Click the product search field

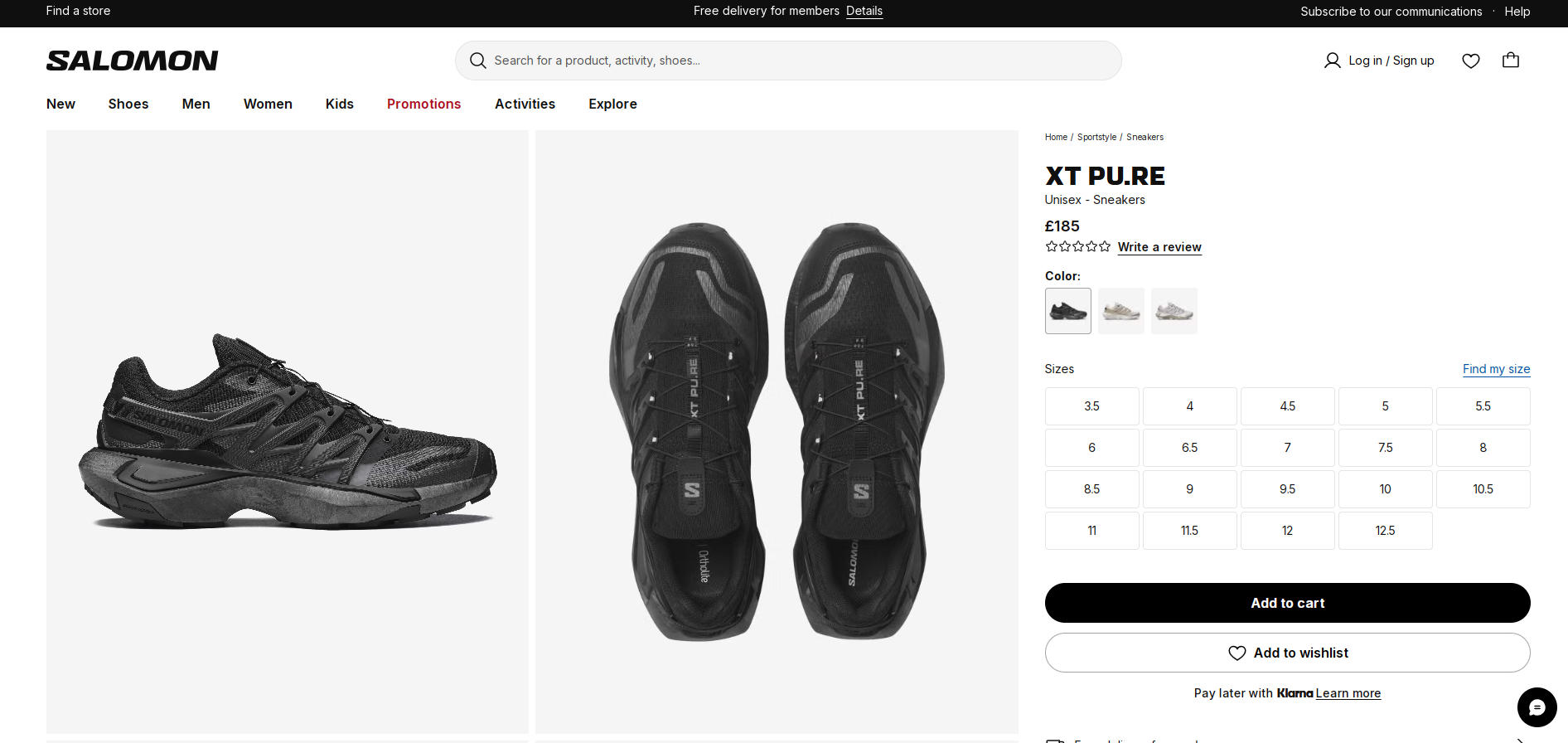tap(787, 61)
